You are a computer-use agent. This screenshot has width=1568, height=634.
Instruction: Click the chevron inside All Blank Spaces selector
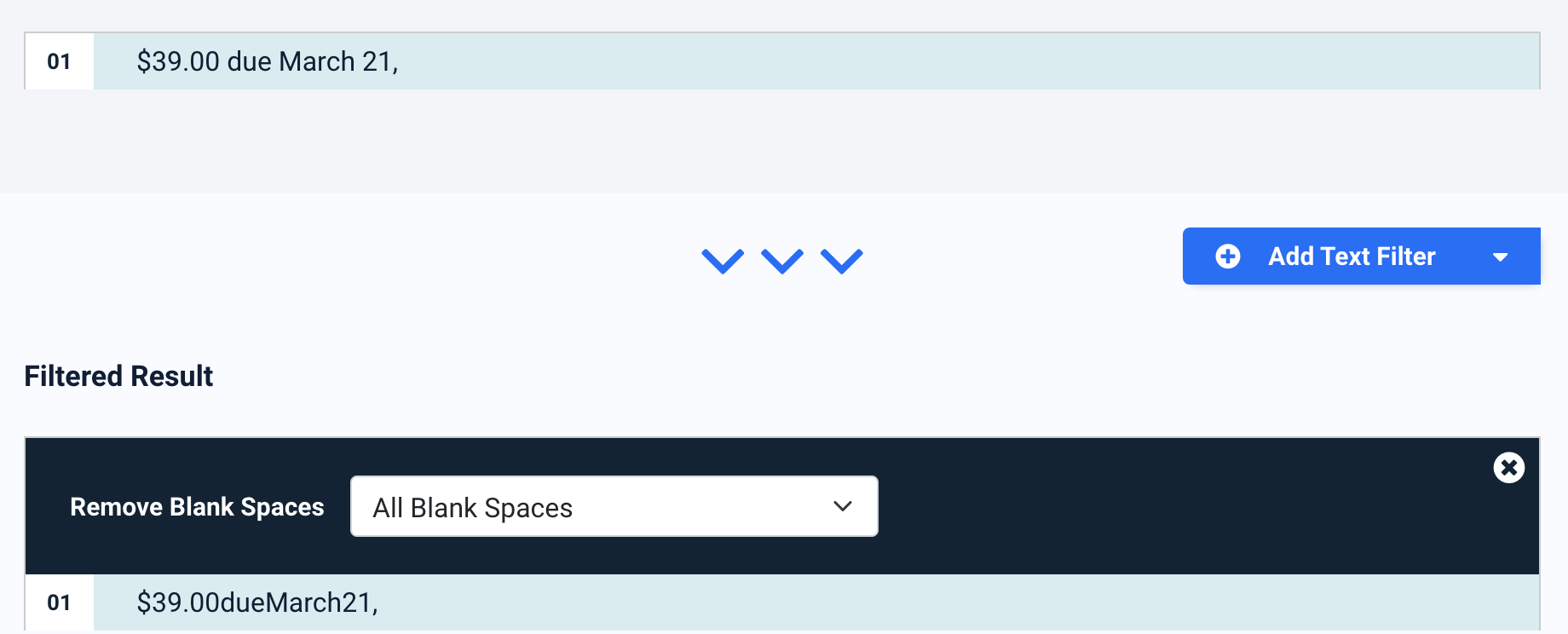[x=842, y=506]
